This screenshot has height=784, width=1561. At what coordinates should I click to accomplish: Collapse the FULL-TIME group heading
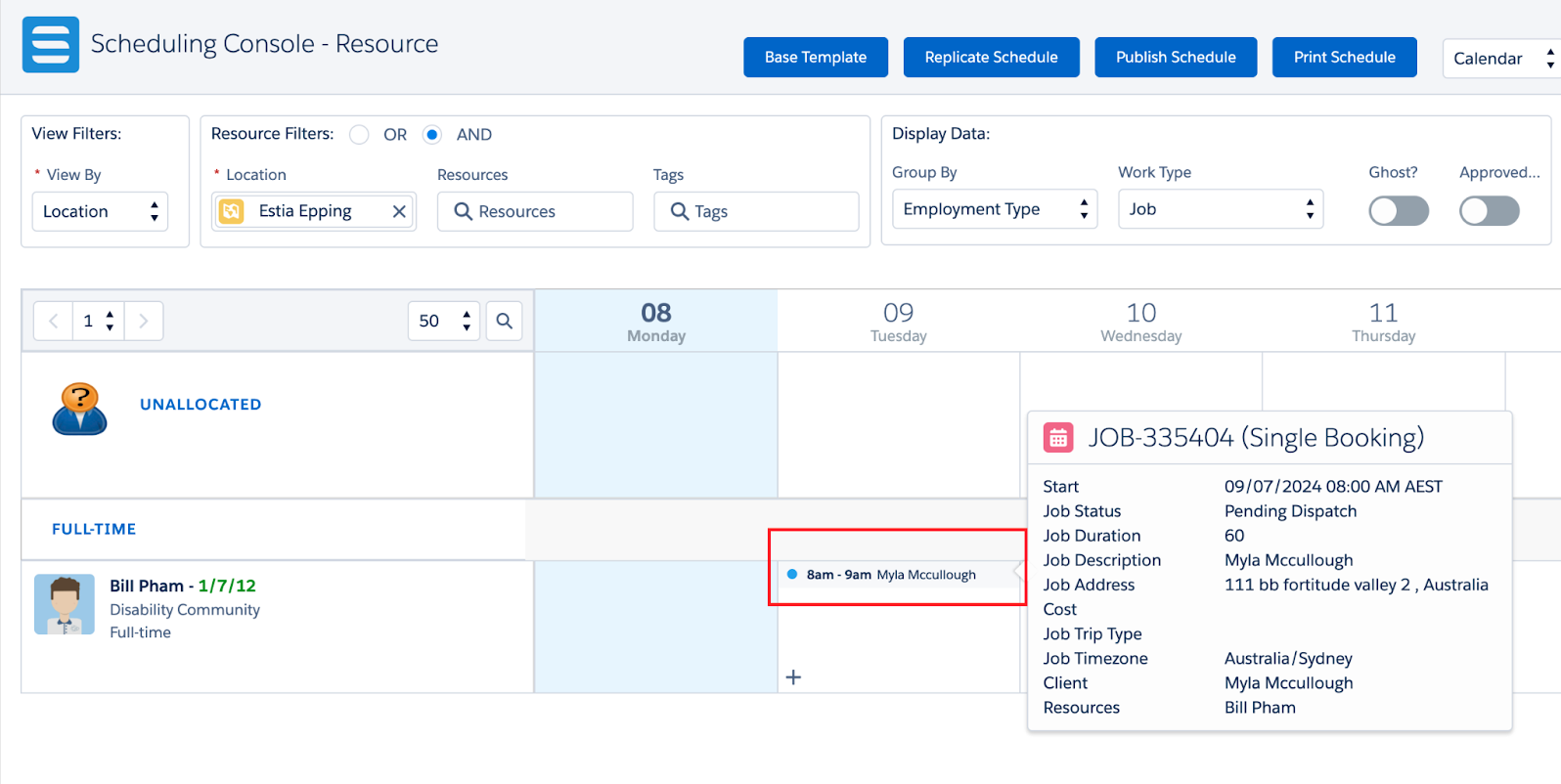[94, 529]
